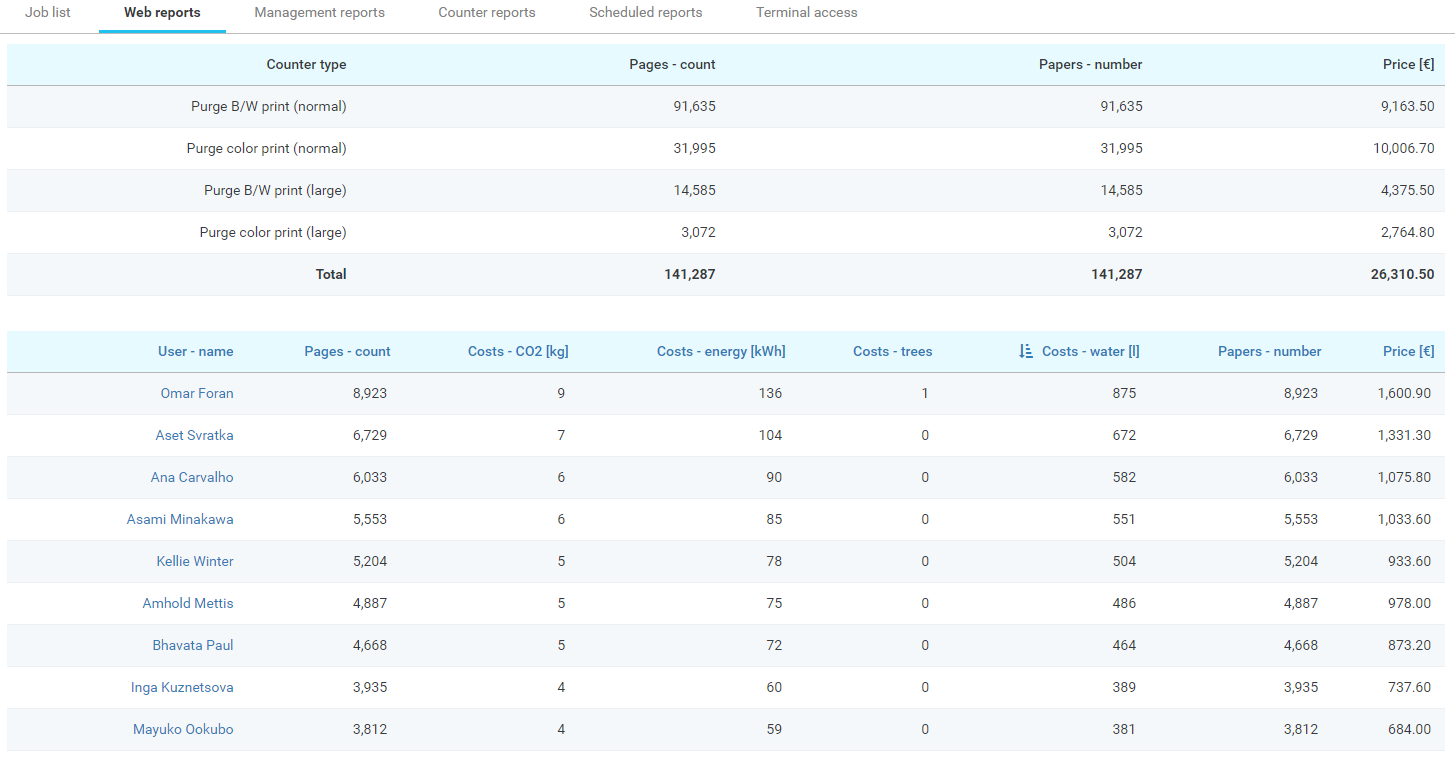Viewport: 1455px width, 758px height.
Task: Click the Ana Carvalho user name
Action: click(x=192, y=477)
